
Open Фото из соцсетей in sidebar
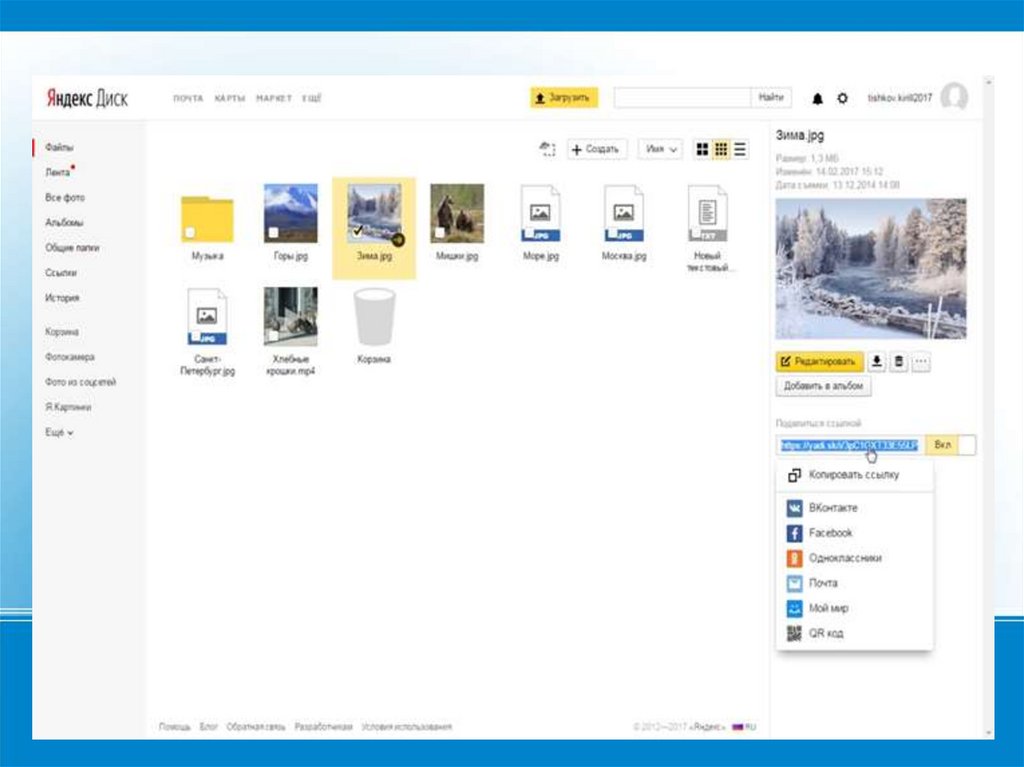click(x=80, y=382)
